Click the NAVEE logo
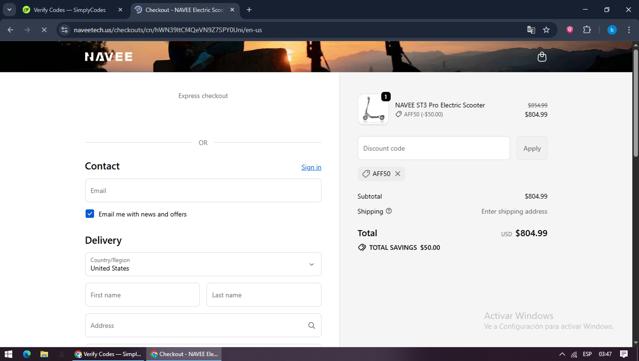The image size is (639, 361). pos(109,57)
